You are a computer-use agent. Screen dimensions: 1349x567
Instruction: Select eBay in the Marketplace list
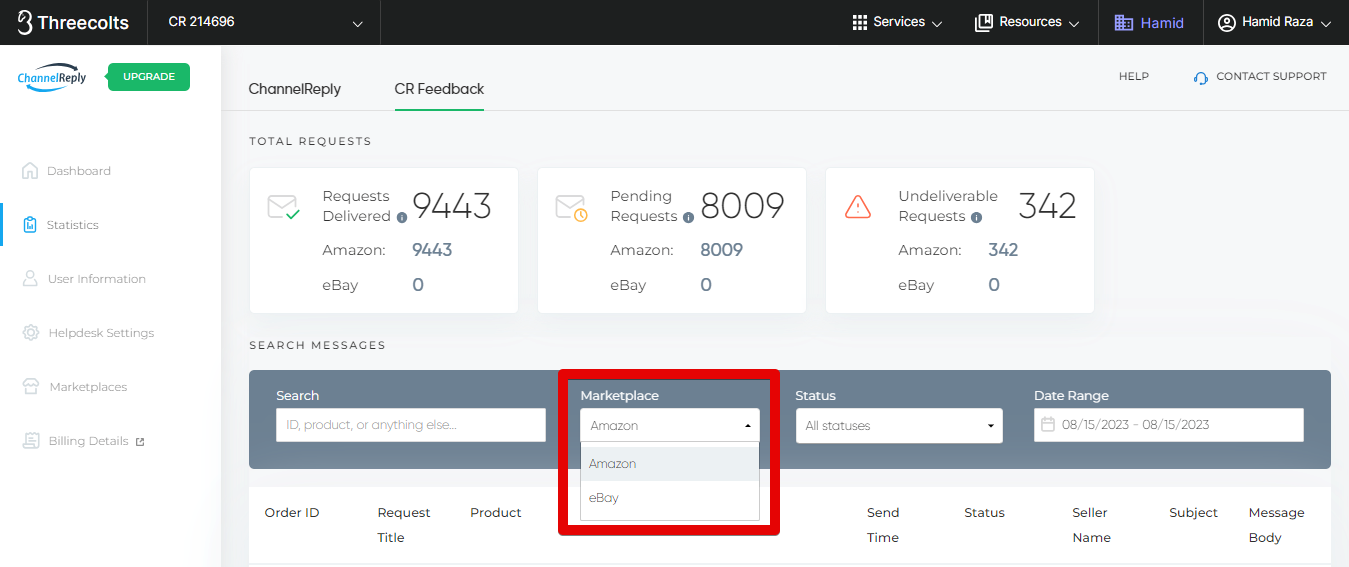[x=670, y=498]
